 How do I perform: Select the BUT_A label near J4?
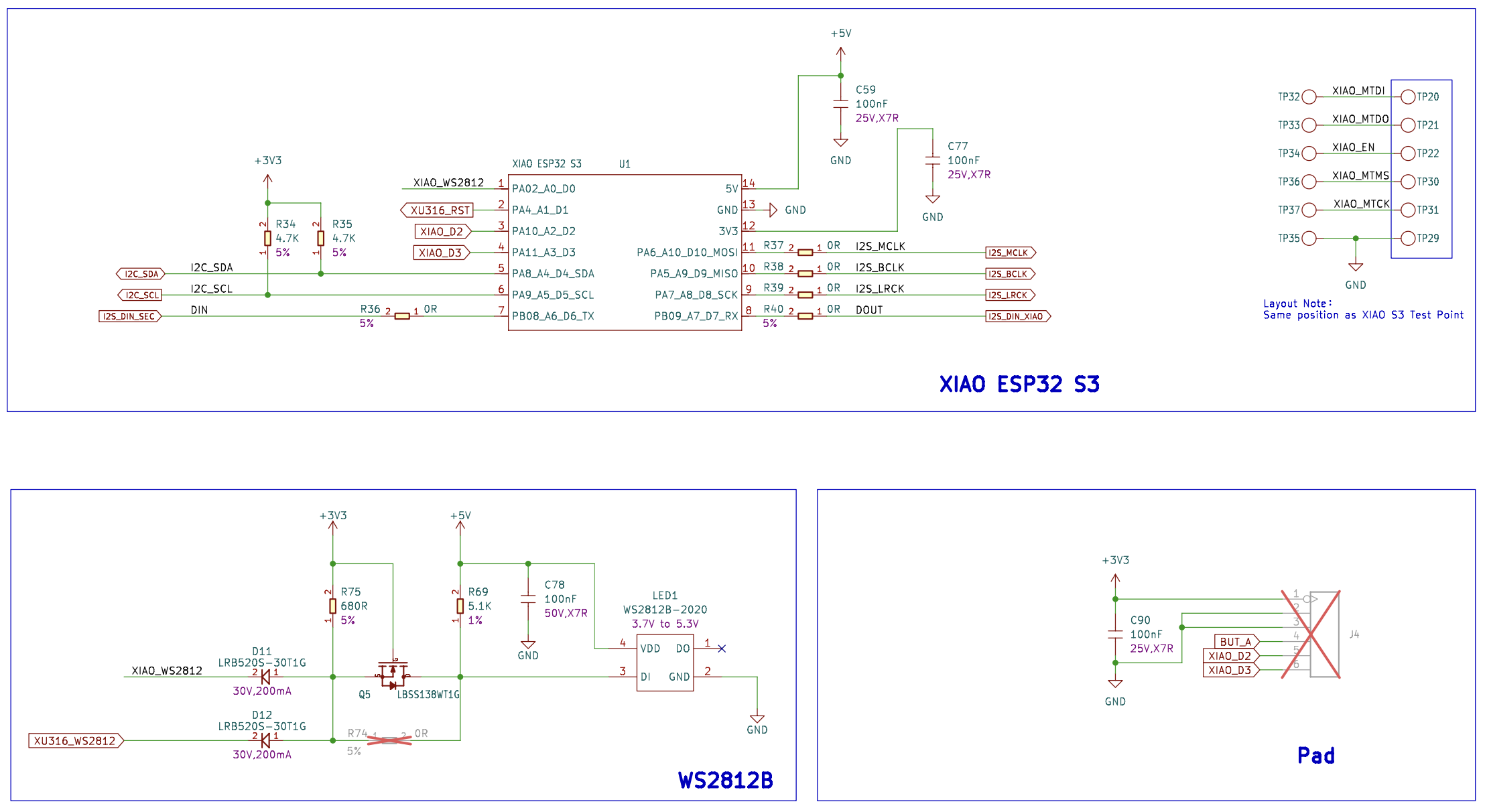click(x=1236, y=642)
